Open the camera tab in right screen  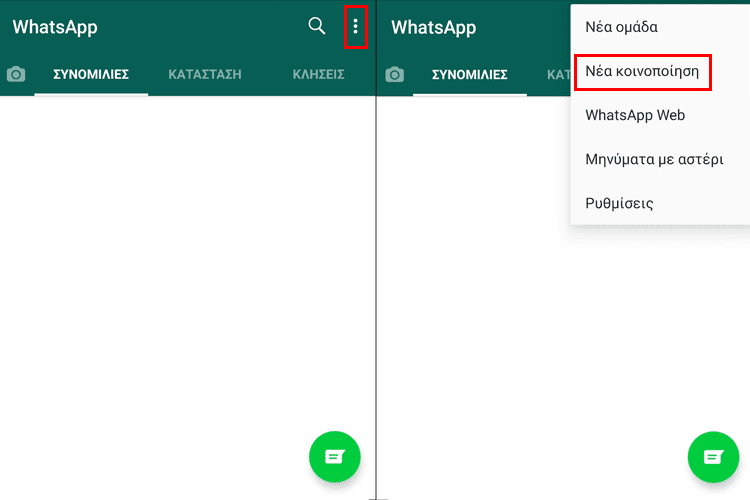click(395, 74)
